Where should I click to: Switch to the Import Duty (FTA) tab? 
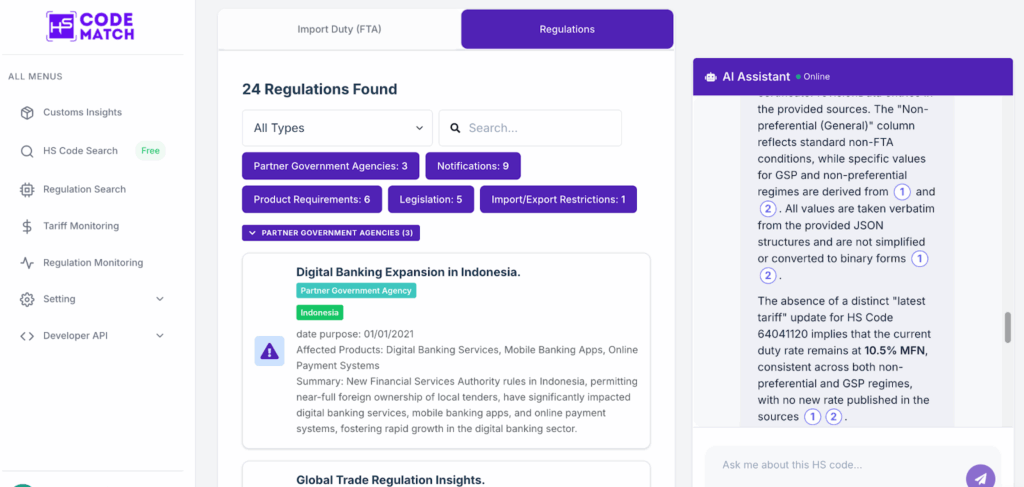coord(339,29)
